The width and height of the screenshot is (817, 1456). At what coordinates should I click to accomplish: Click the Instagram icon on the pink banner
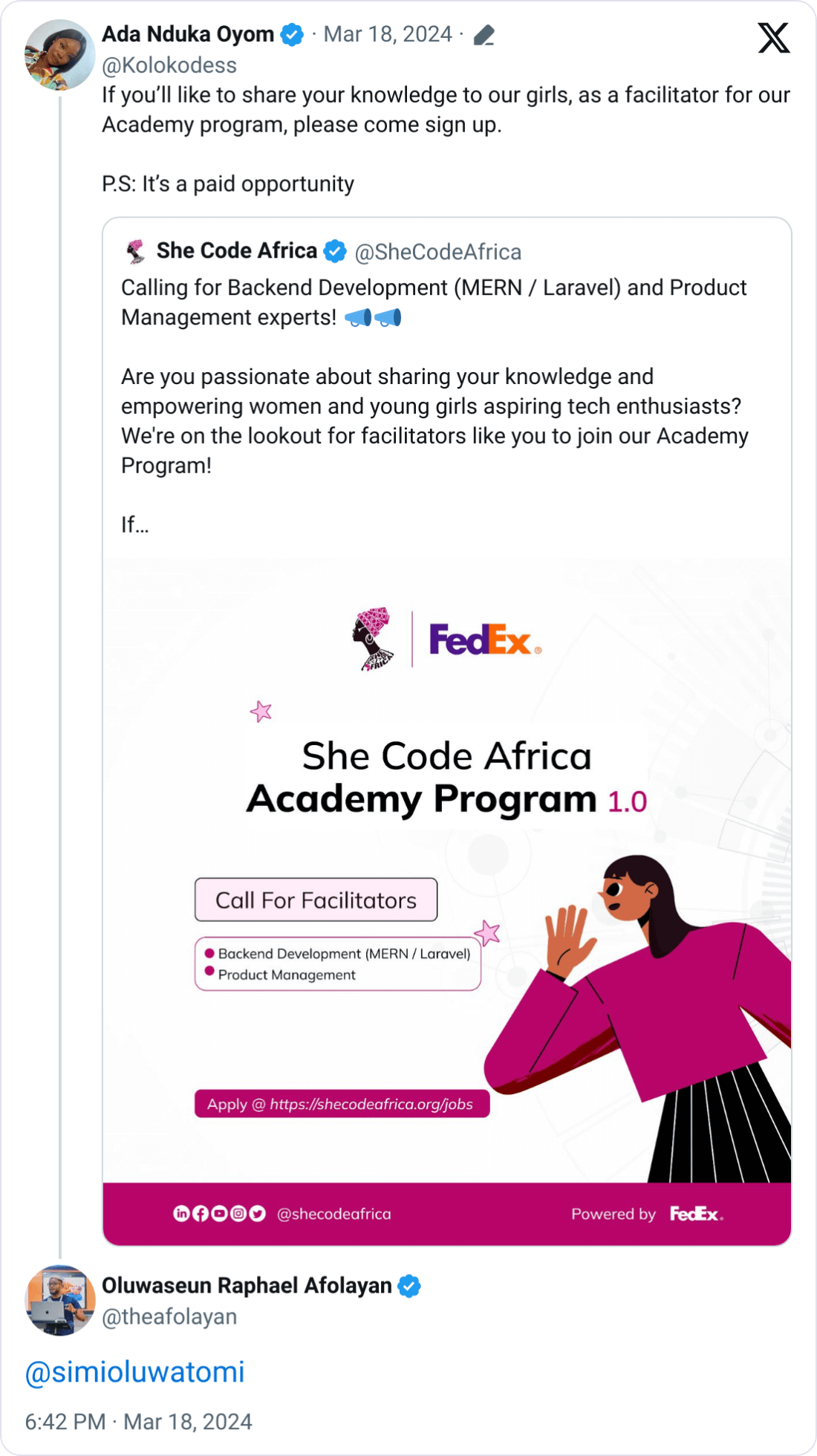(x=238, y=1213)
